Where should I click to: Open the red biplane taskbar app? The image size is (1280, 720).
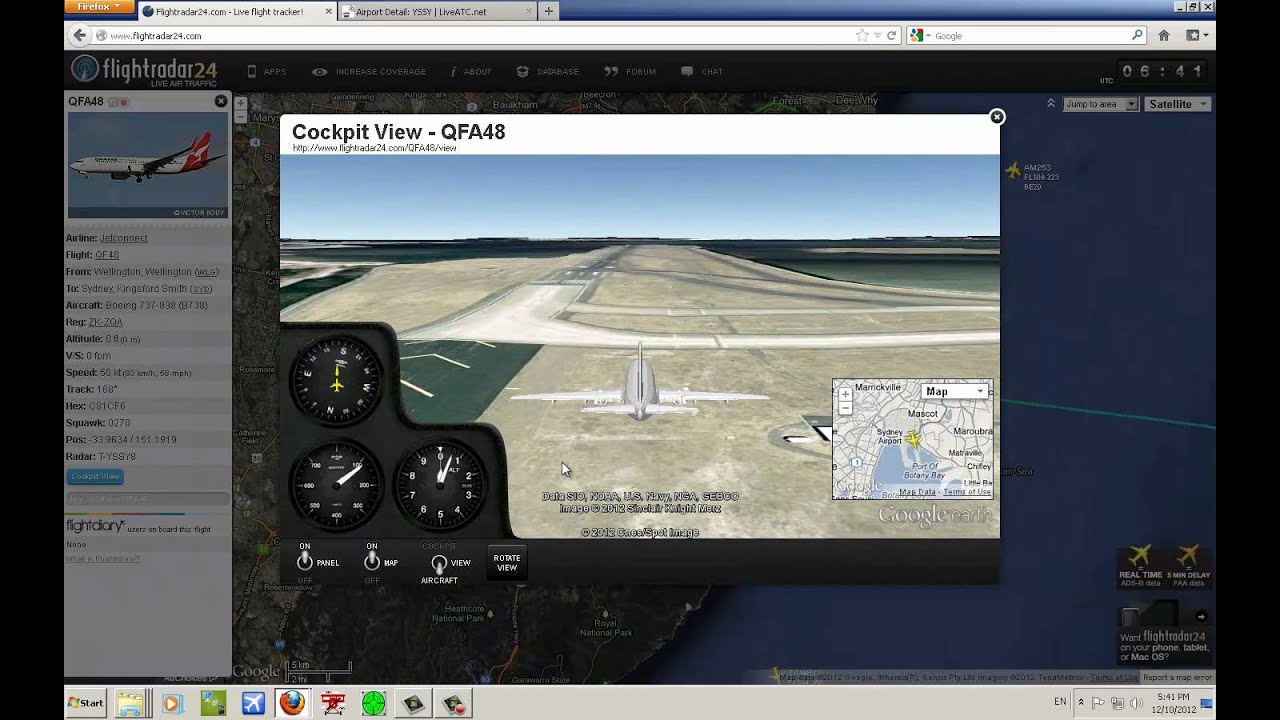point(333,703)
